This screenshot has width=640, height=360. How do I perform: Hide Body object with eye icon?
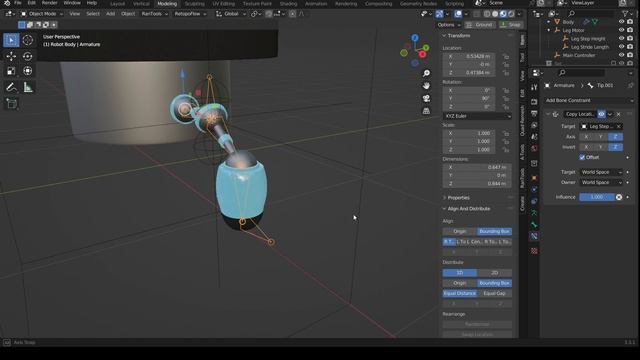(x=622, y=22)
